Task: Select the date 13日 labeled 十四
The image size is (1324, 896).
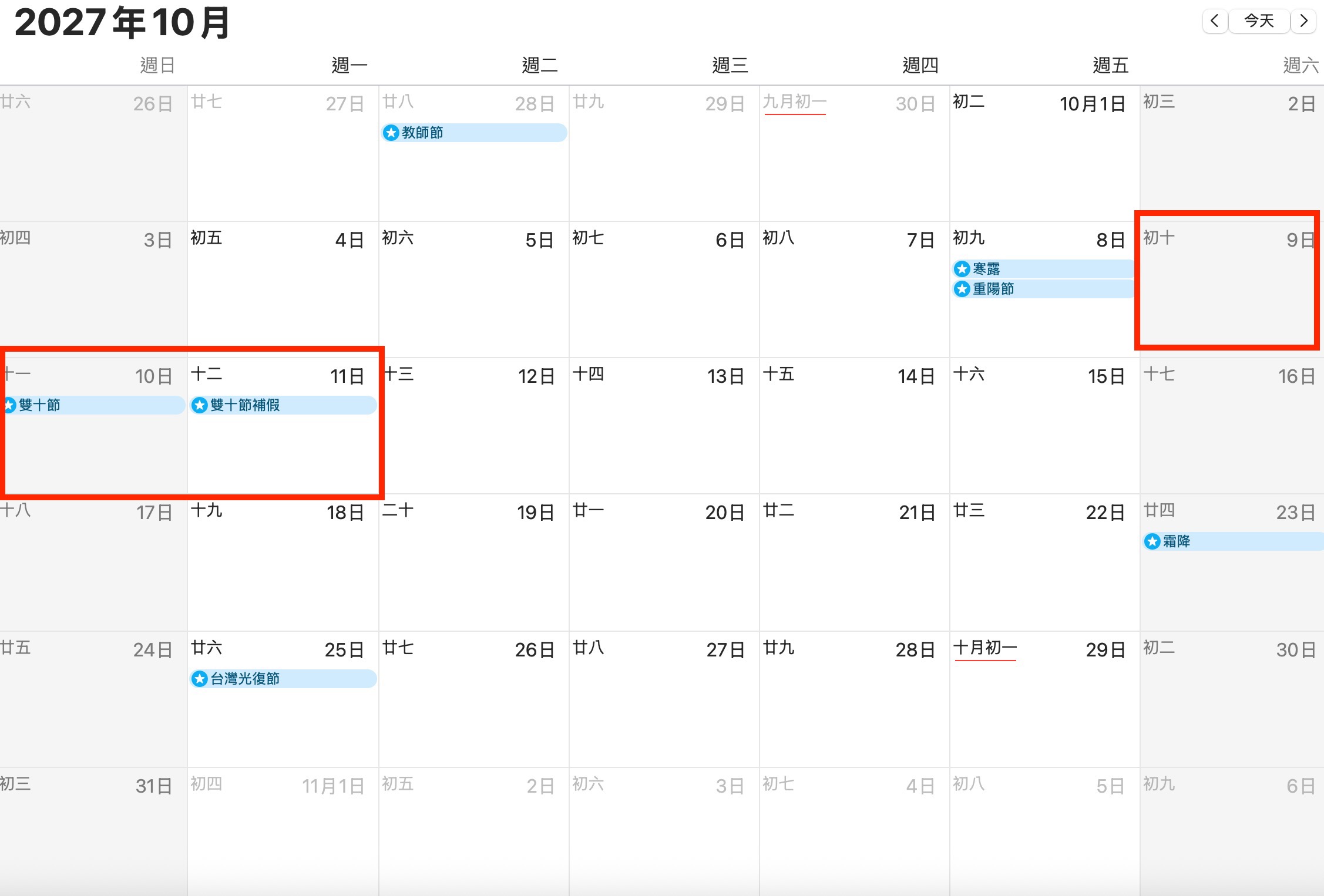Action: [x=726, y=376]
